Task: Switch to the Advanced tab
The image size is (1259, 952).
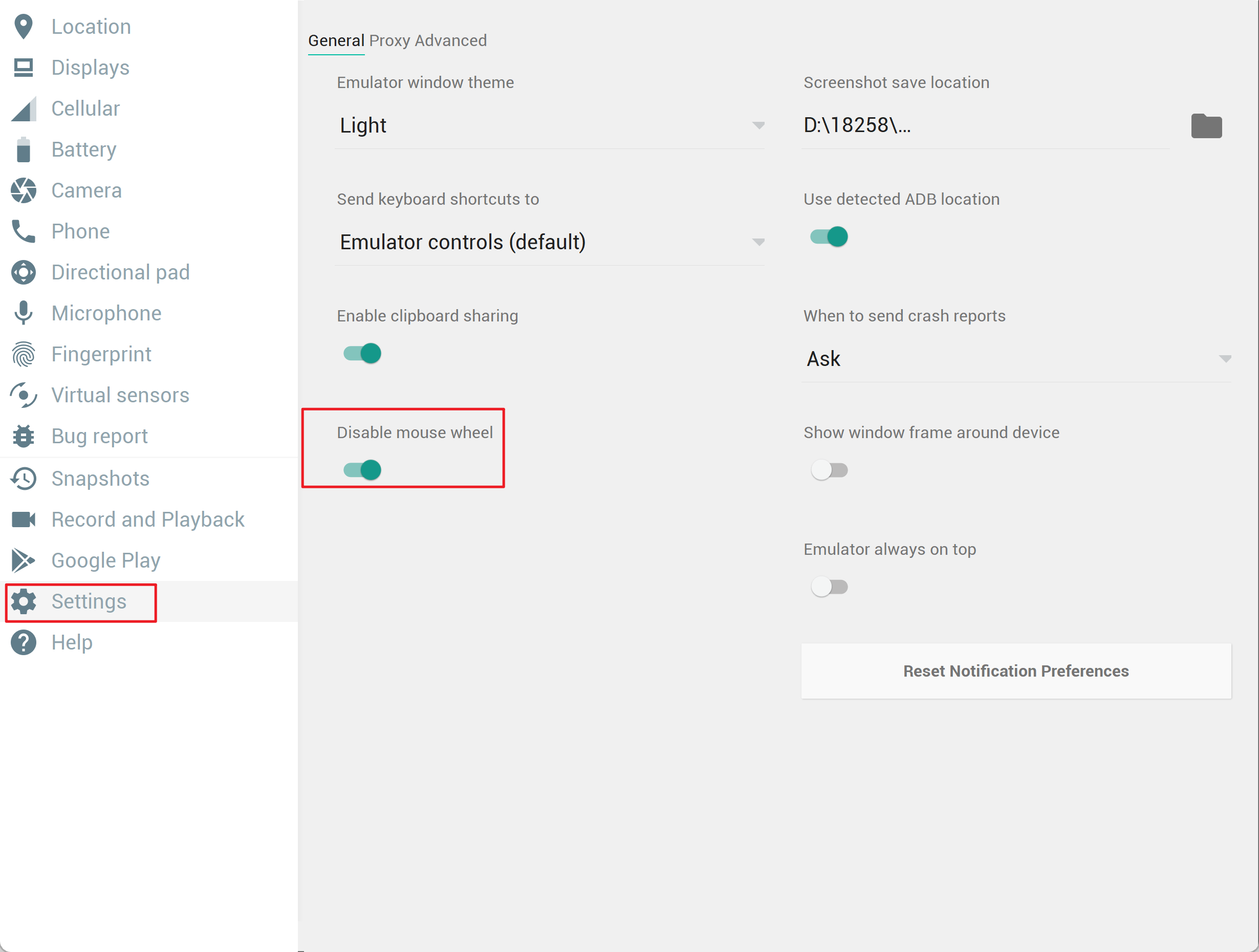Action: point(450,40)
